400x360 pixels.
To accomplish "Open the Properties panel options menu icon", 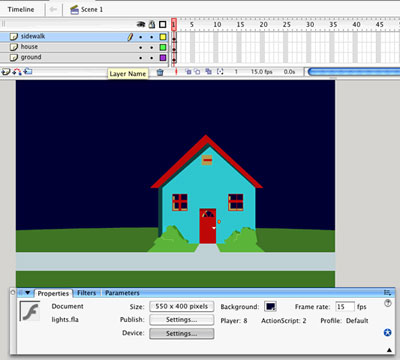I will coord(387,293).
